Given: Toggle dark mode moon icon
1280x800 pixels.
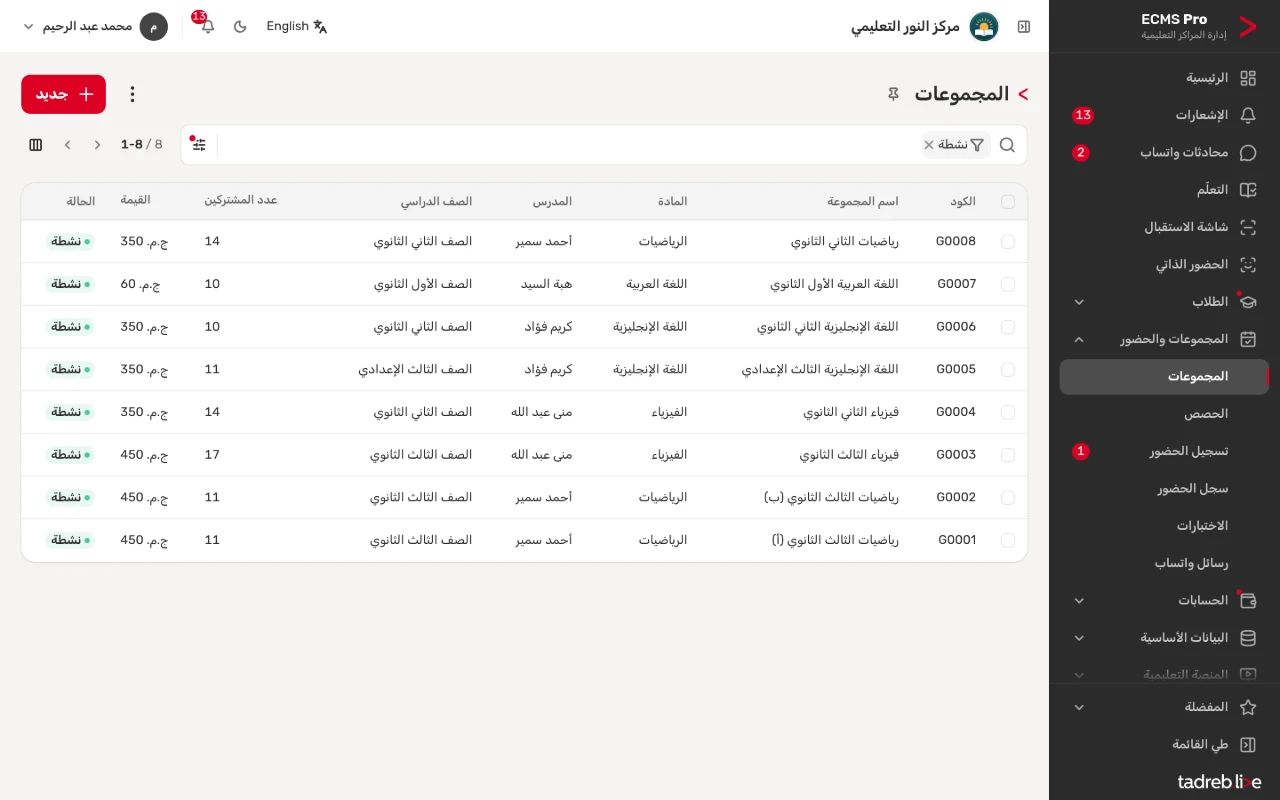Looking at the screenshot, I should [x=240, y=26].
